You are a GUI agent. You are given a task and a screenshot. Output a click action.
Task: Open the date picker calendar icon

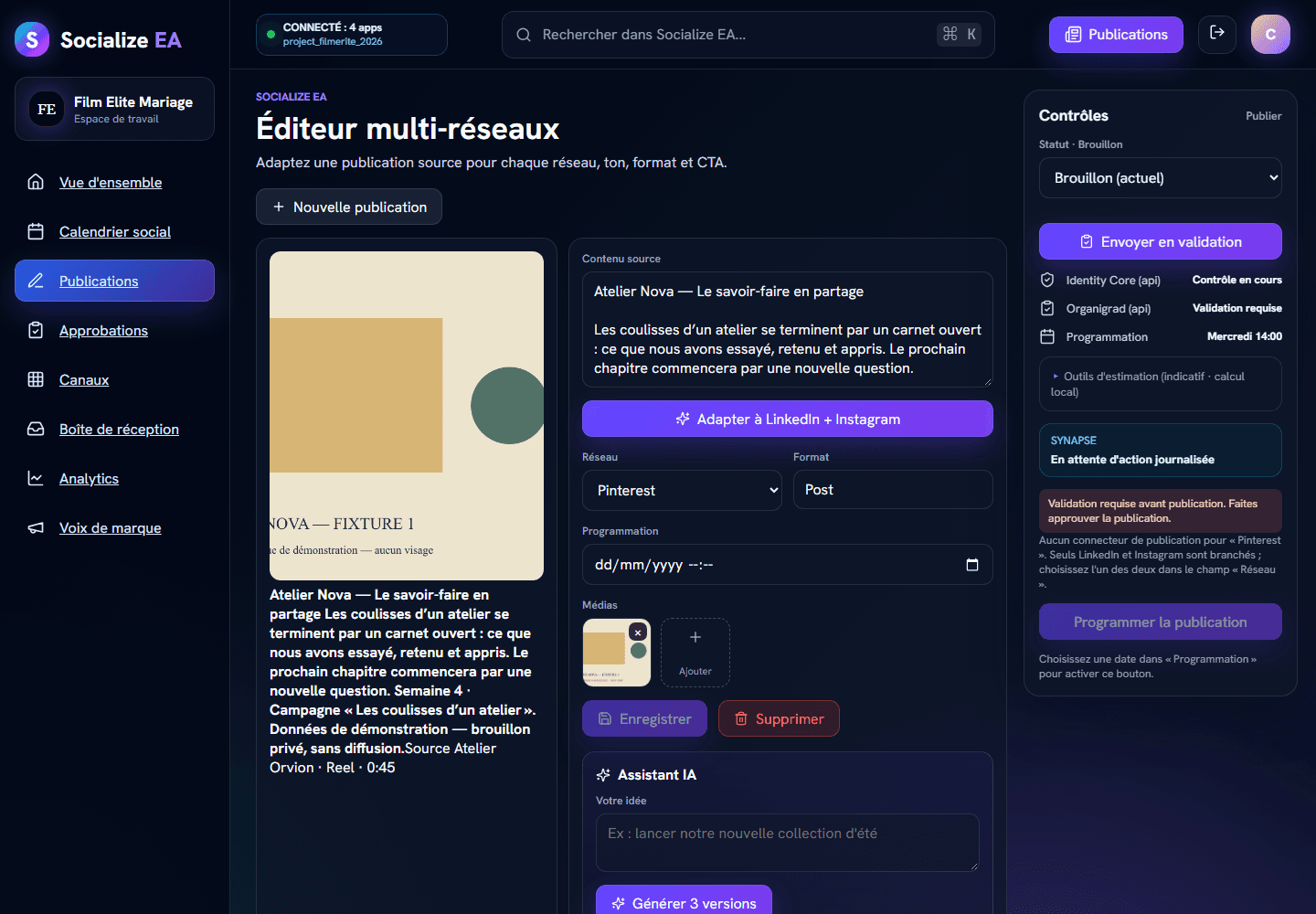[972, 565]
